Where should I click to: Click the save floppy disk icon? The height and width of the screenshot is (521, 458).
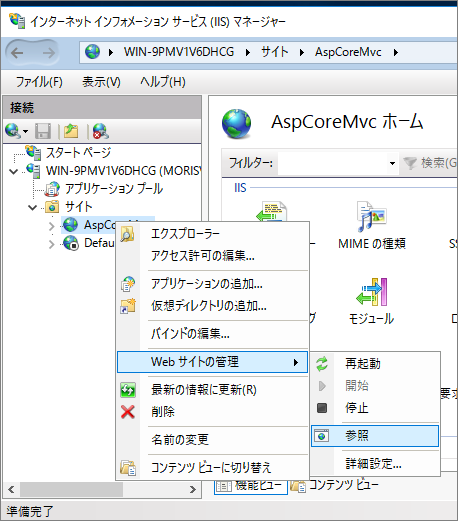(43, 131)
